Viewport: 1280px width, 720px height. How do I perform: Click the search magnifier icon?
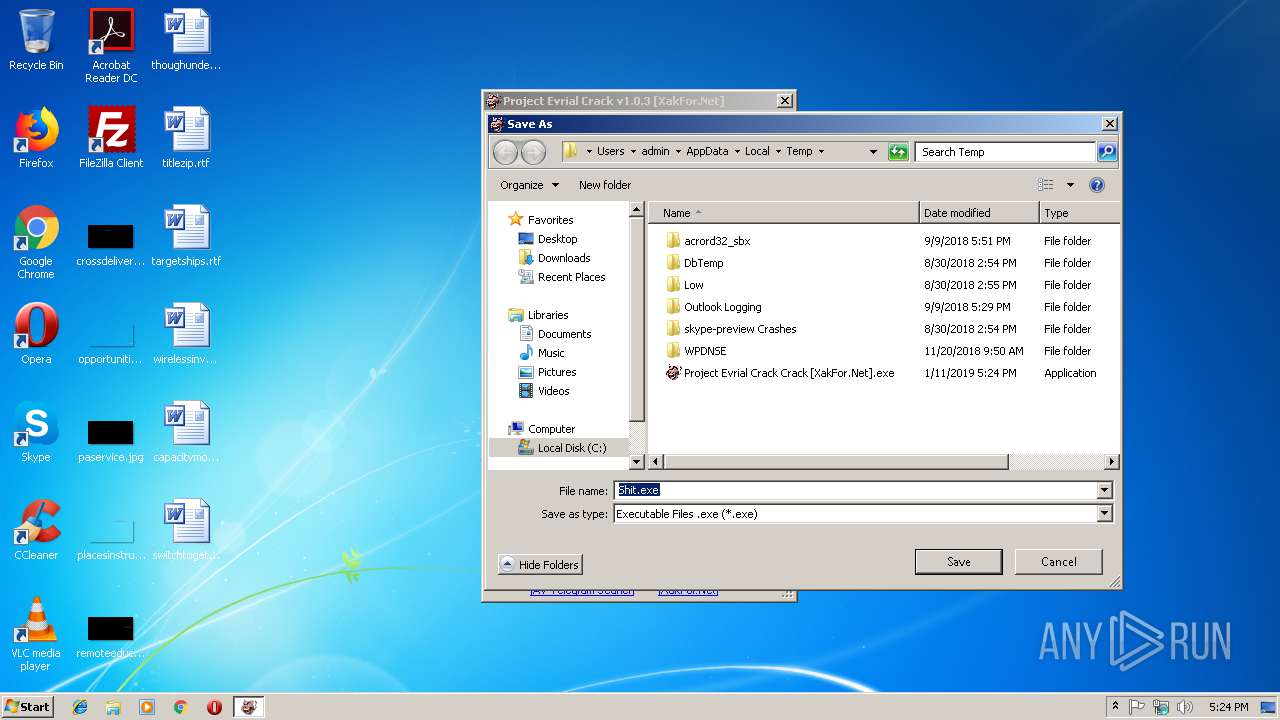point(1106,152)
